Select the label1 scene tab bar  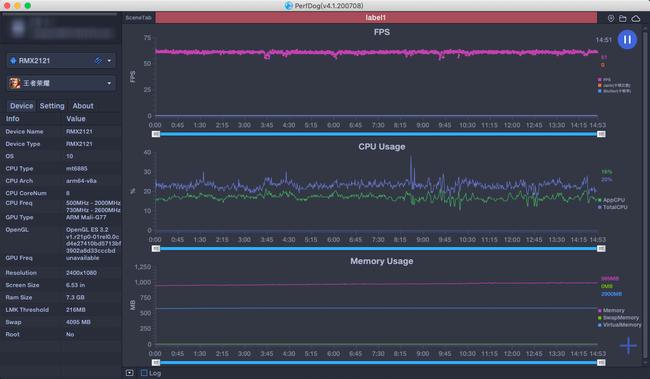click(376, 17)
